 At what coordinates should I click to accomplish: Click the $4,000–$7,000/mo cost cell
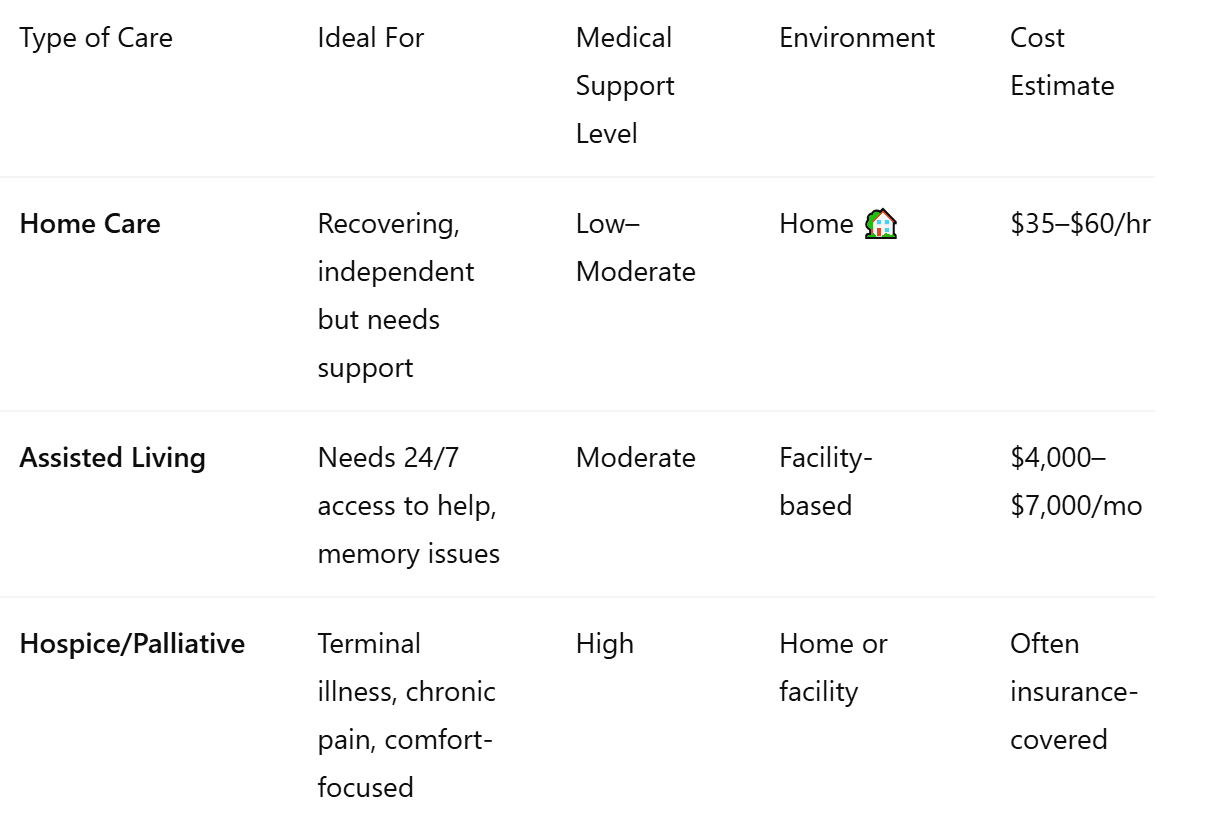coord(1076,481)
